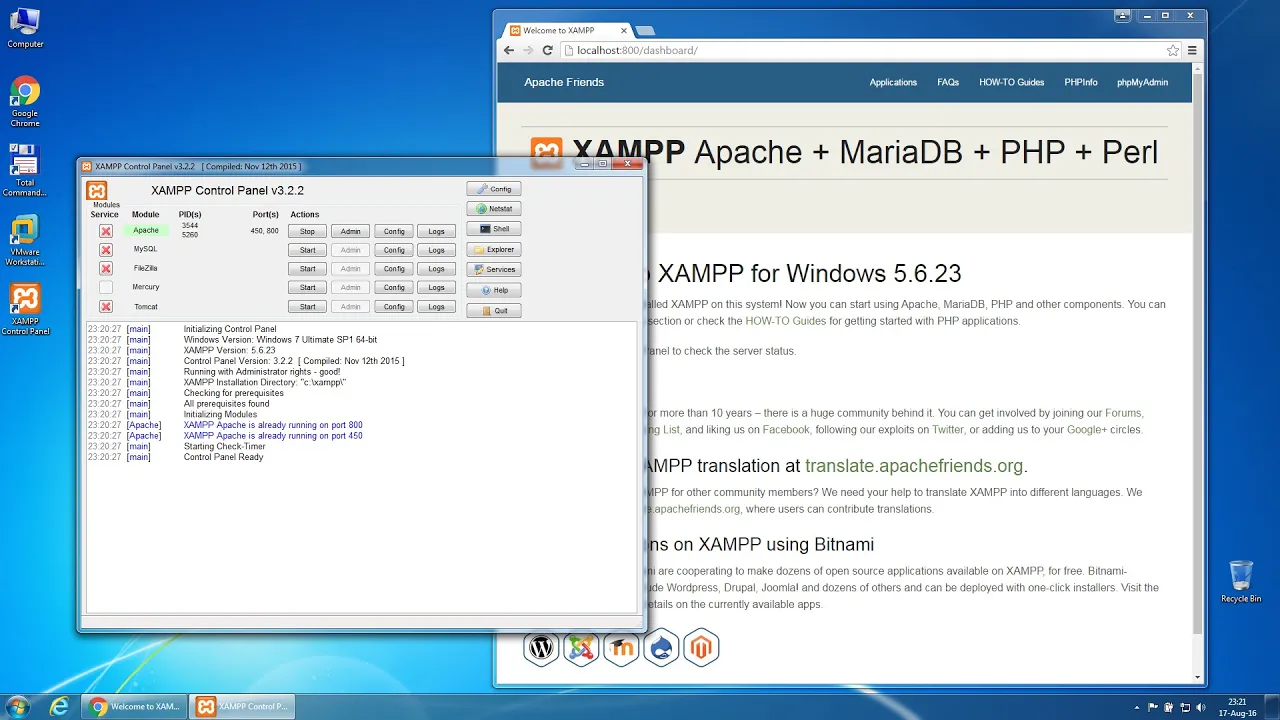Open Explorer from the control panel

pos(493,249)
